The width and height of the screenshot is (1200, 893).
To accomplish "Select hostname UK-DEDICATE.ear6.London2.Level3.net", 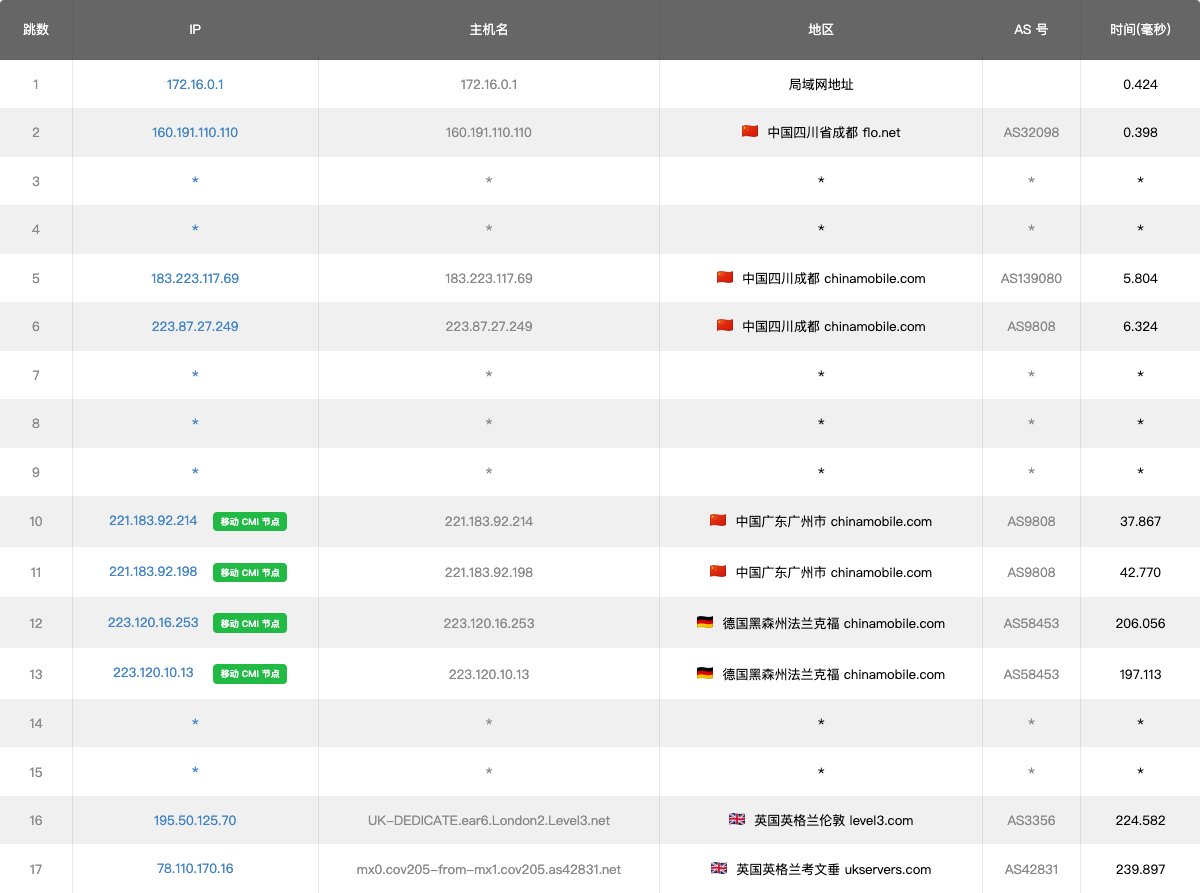I will point(489,820).
